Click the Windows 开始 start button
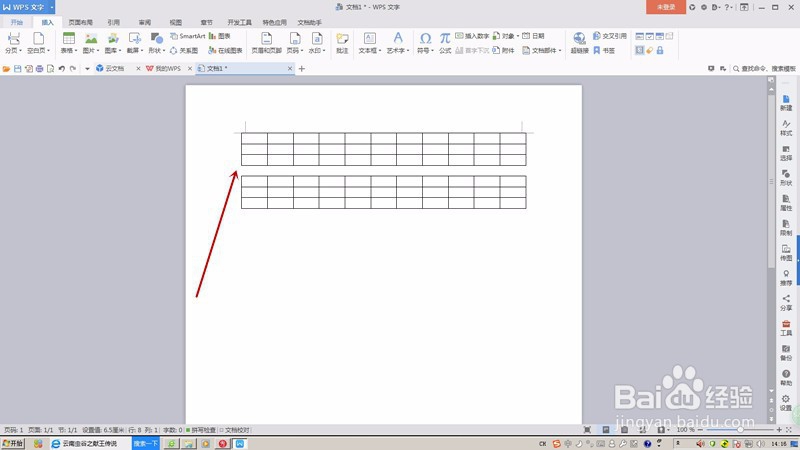Screen dimensions: 800x450 (13, 443)
